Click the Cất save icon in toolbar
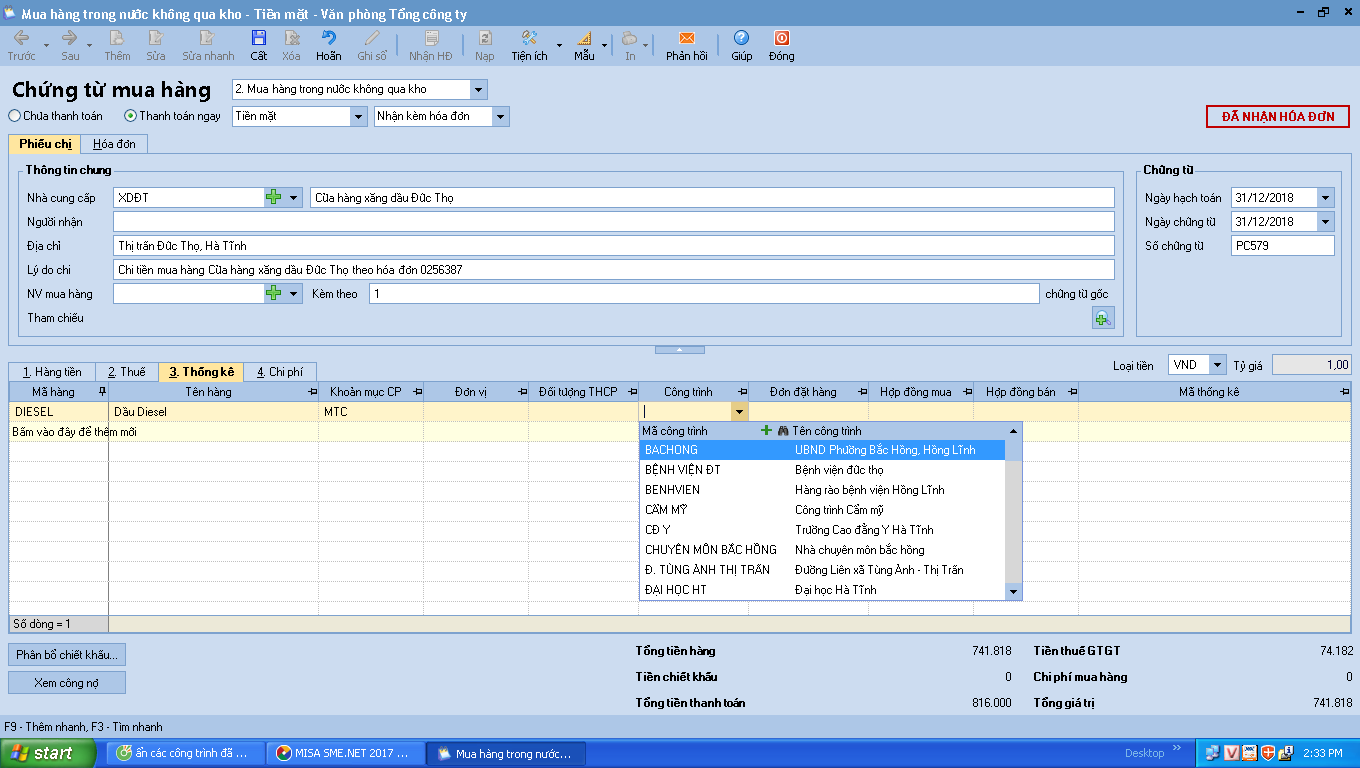The width and height of the screenshot is (1360, 768). (258, 39)
